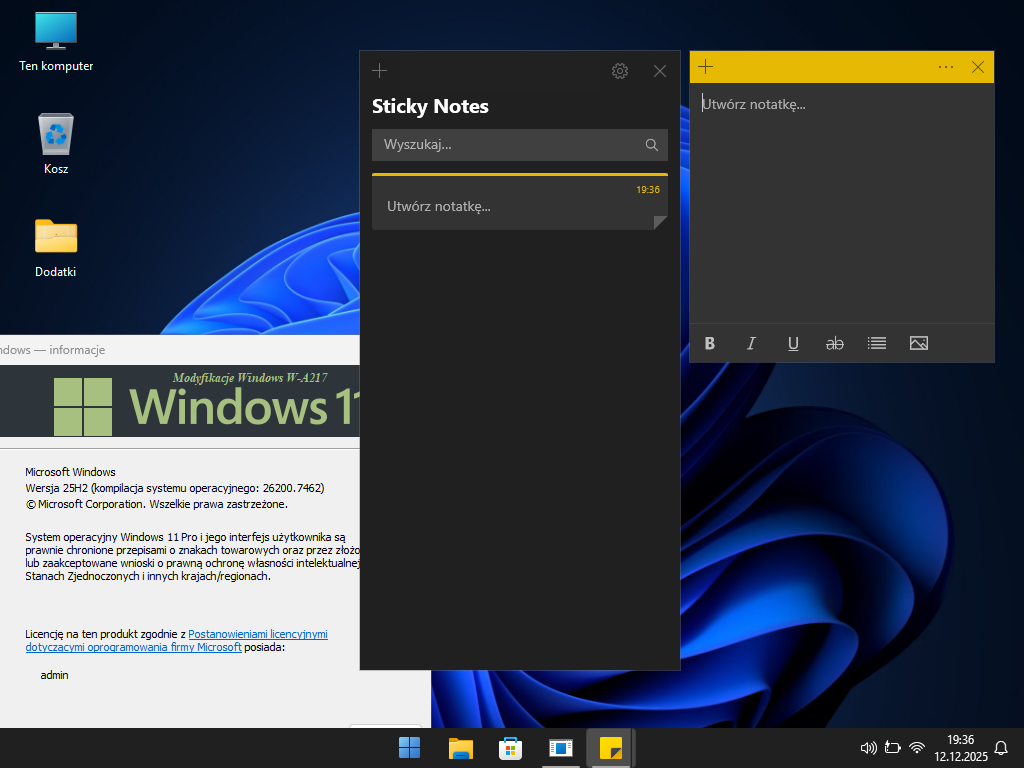The image size is (1024, 768).
Task: Create new note from Sticky Notes list
Action: coord(379,70)
